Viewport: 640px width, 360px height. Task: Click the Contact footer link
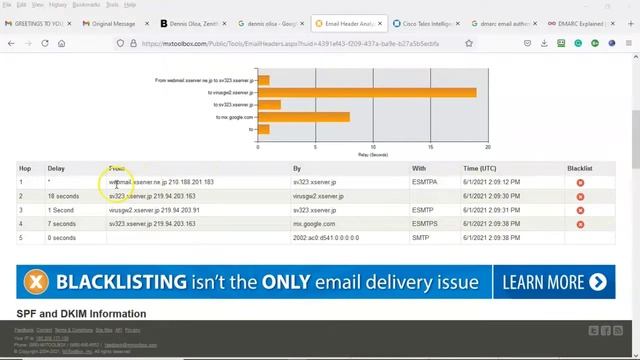click(44, 330)
